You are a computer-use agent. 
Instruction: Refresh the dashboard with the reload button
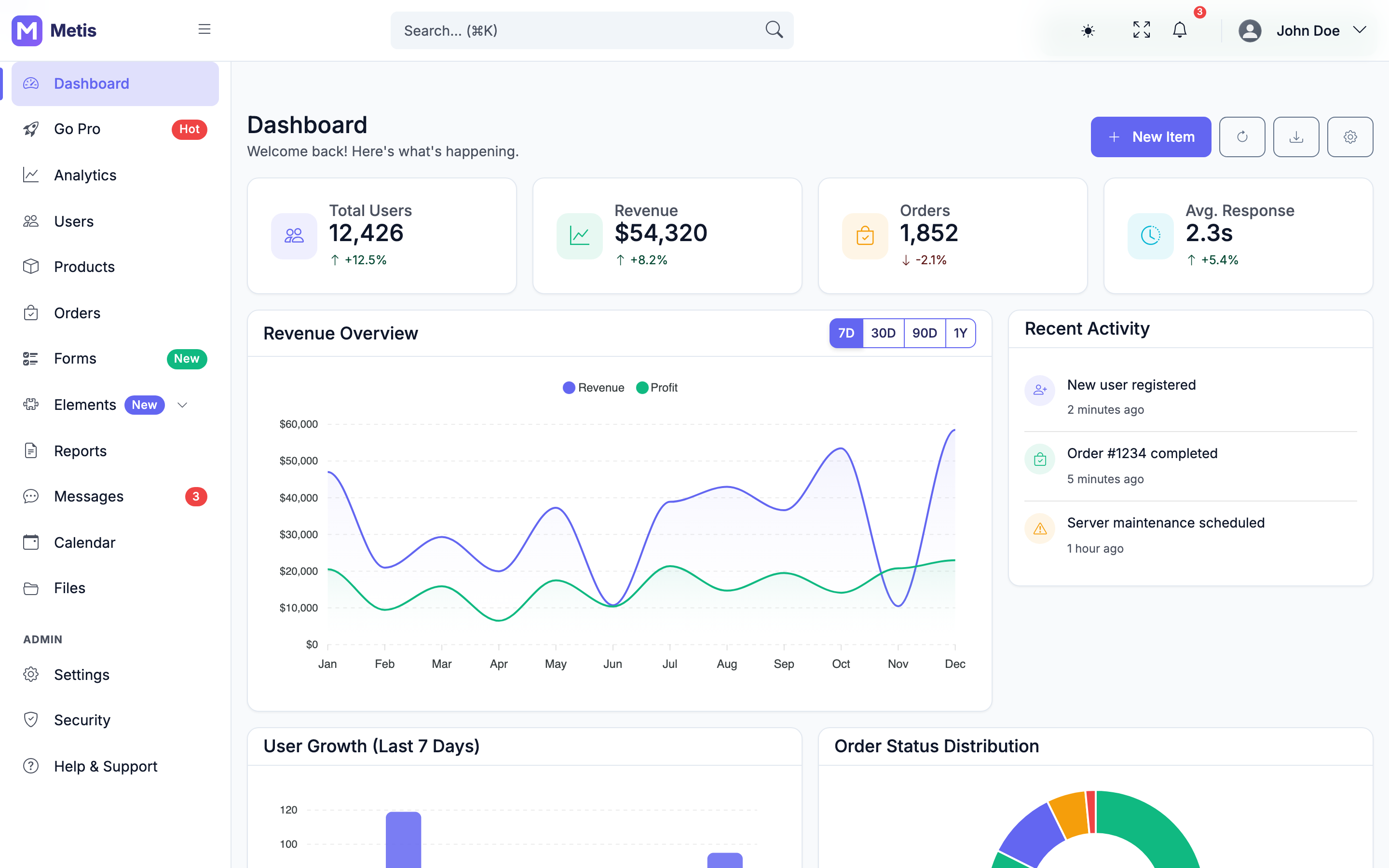1242,137
